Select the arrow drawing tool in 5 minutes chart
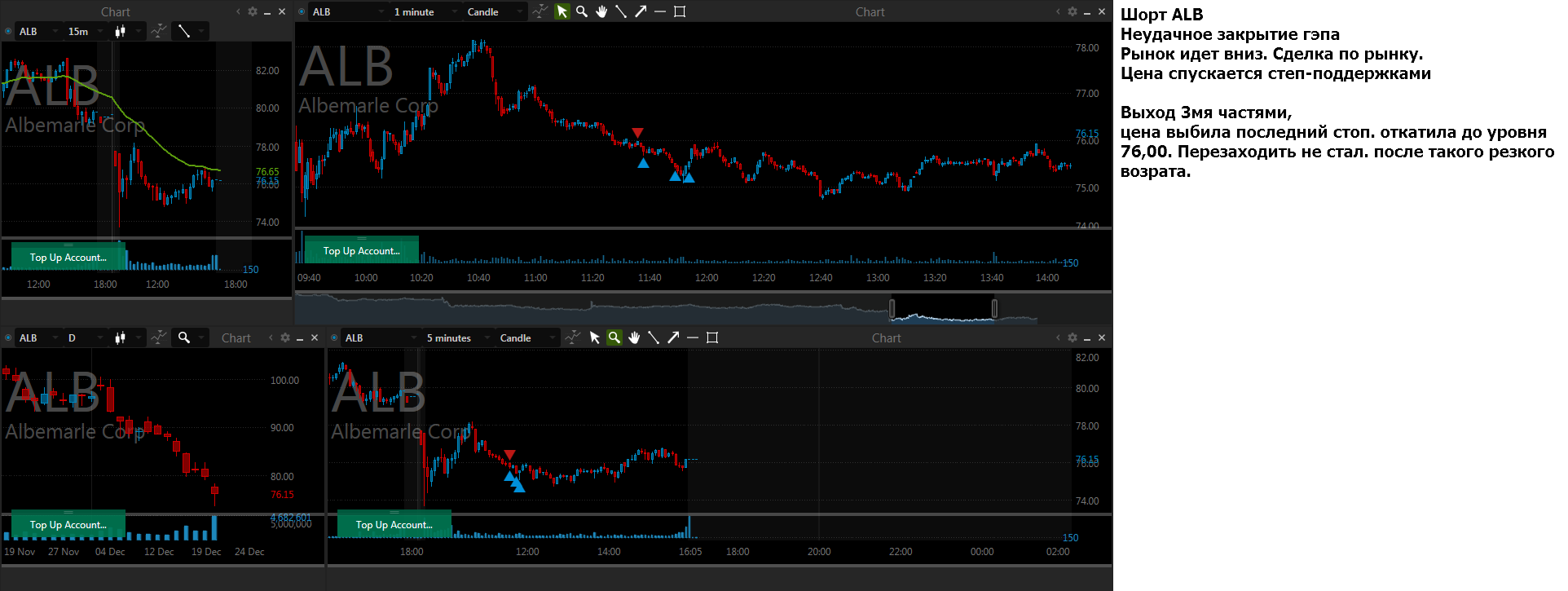The image size is (1568, 591). pos(673,337)
